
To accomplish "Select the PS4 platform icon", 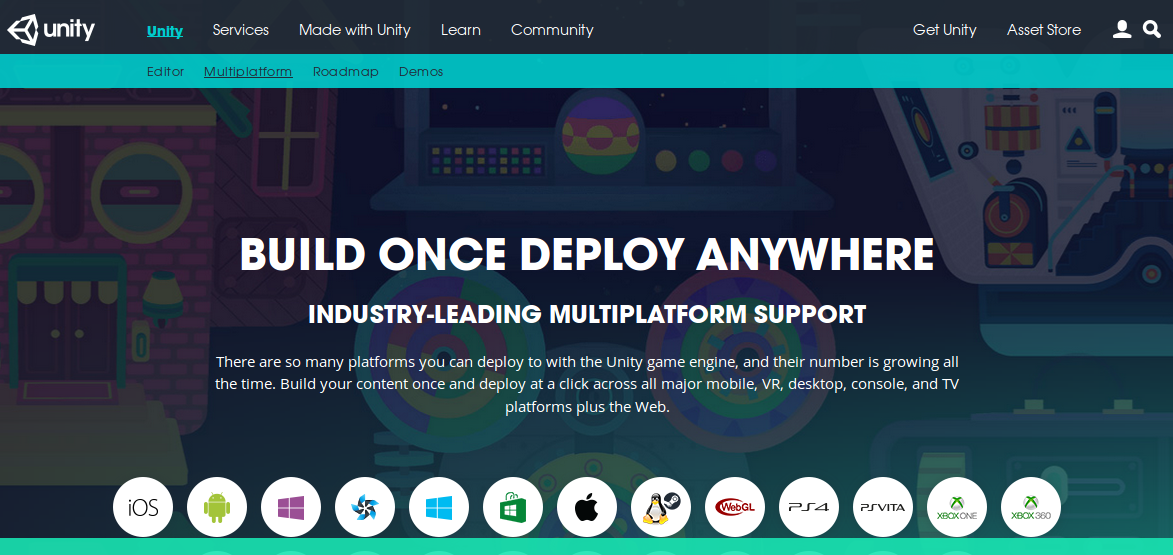I will [x=809, y=507].
